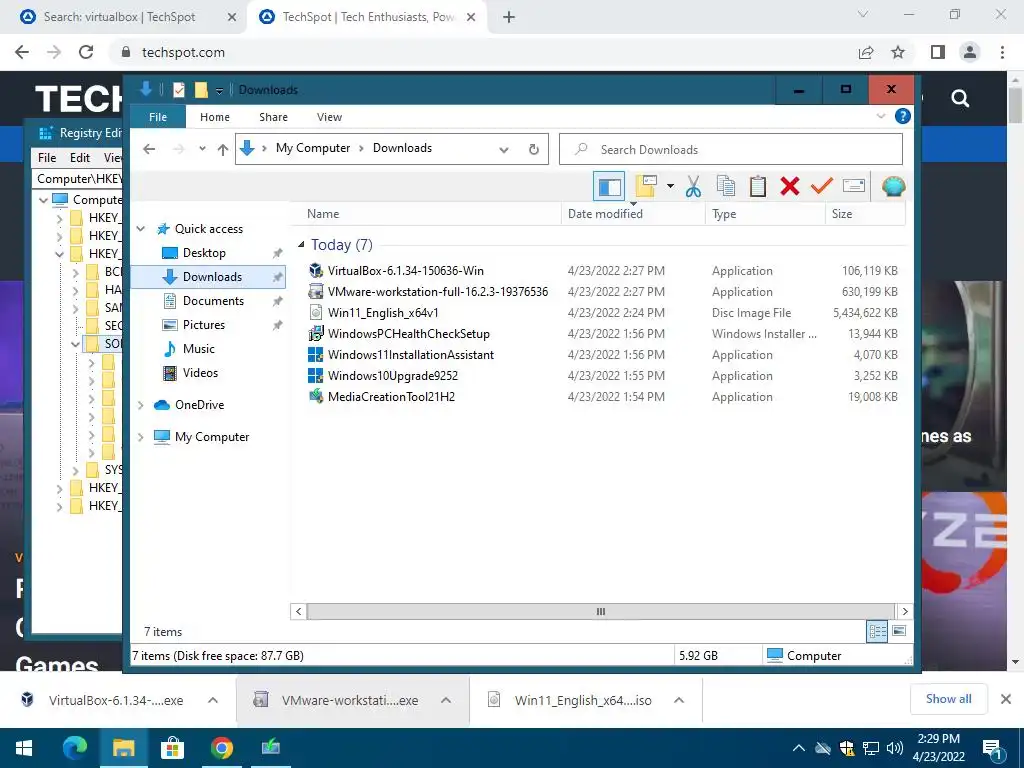This screenshot has height=768, width=1024.
Task: Select Documents in Quick access
Action: tap(213, 300)
